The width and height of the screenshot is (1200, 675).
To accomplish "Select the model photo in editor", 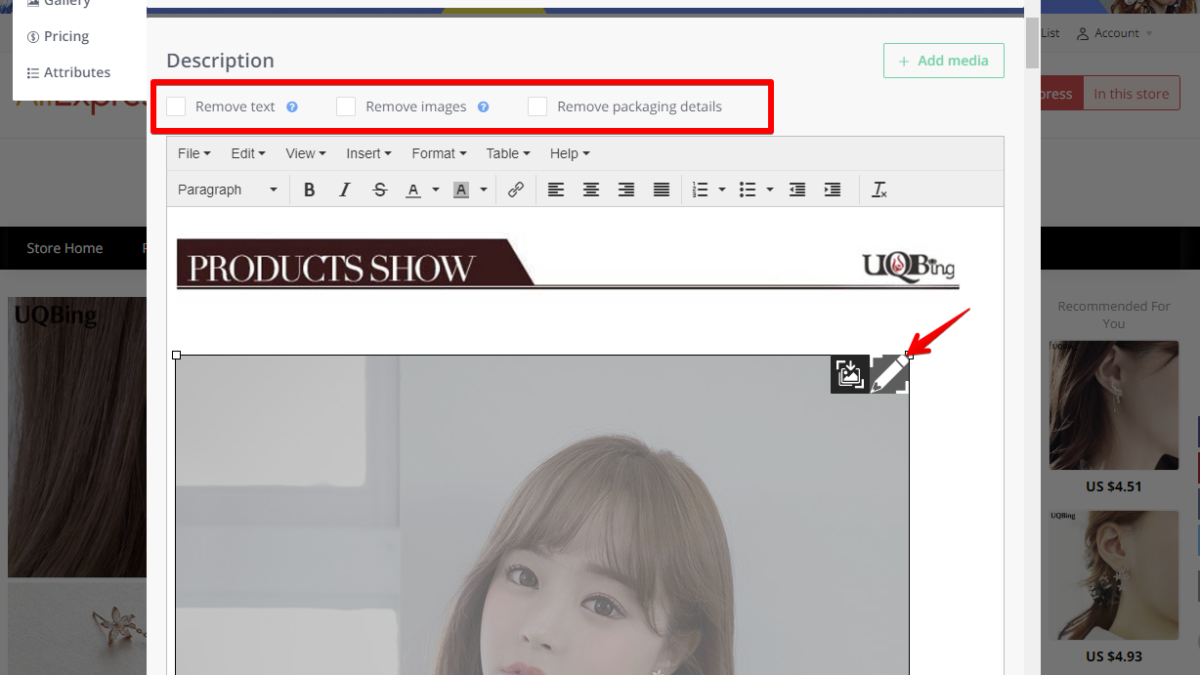I will coord(542,515).
